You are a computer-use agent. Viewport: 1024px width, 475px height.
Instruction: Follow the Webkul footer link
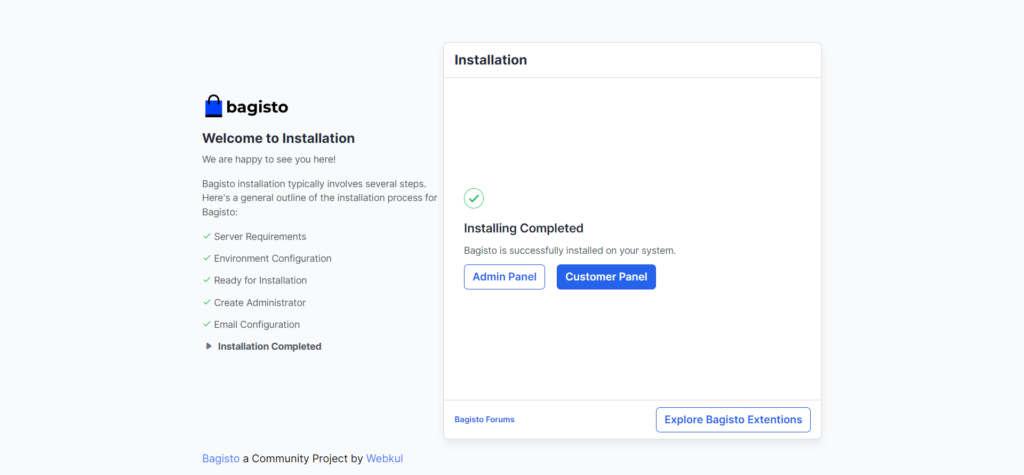click(384, 458)
